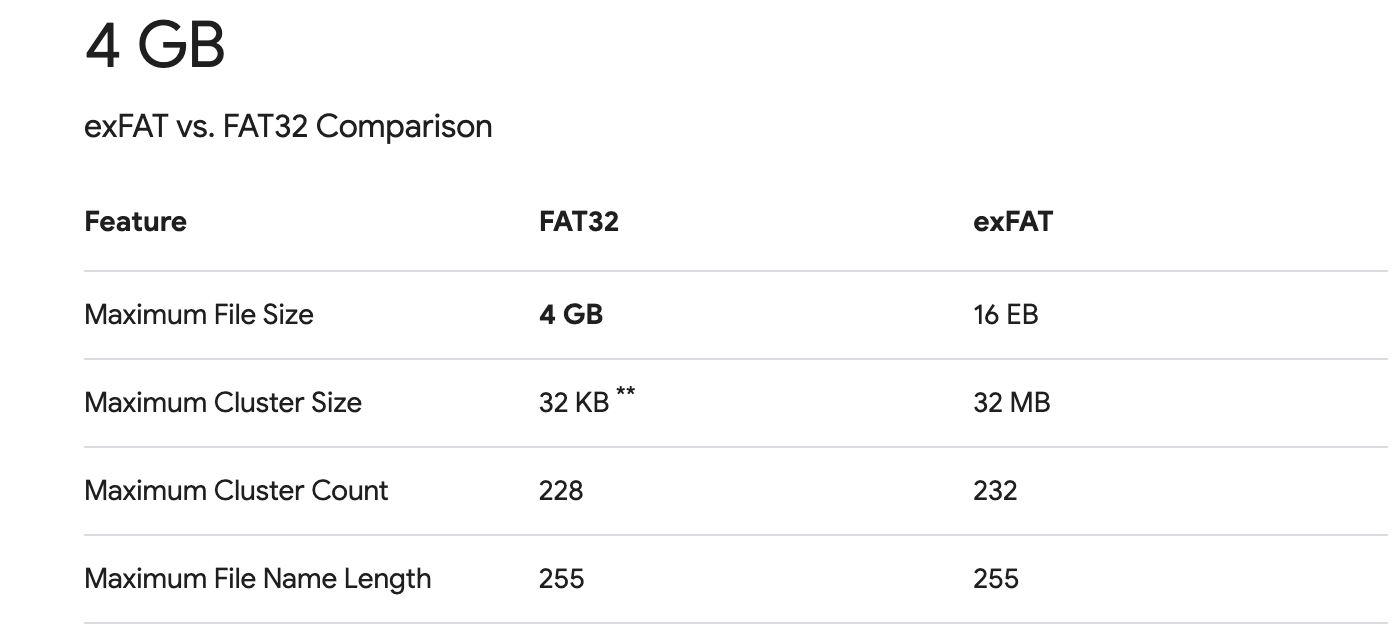Screen dimensions: 1394x642
Task: Click the "32 MB" cell
Action: [1011, 403]
